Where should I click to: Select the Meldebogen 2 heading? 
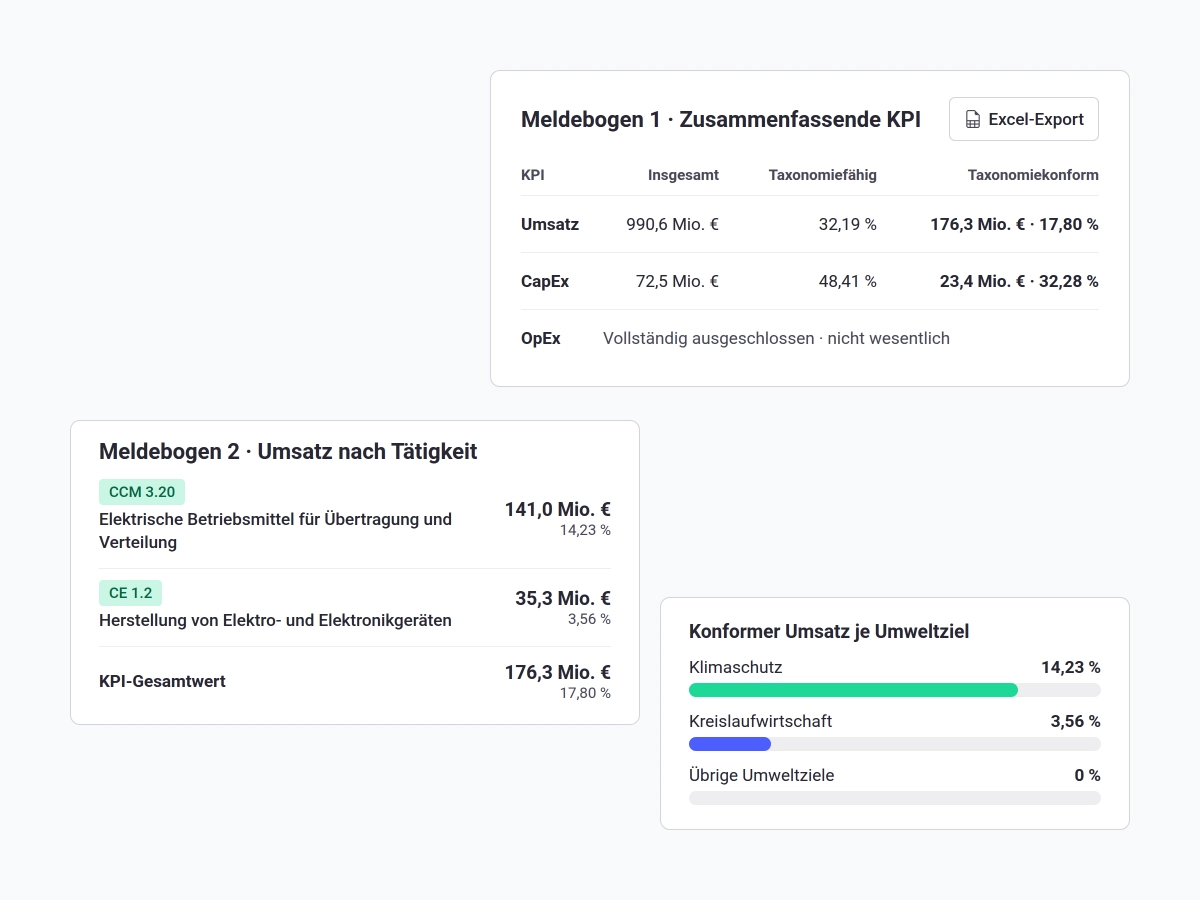288,451
